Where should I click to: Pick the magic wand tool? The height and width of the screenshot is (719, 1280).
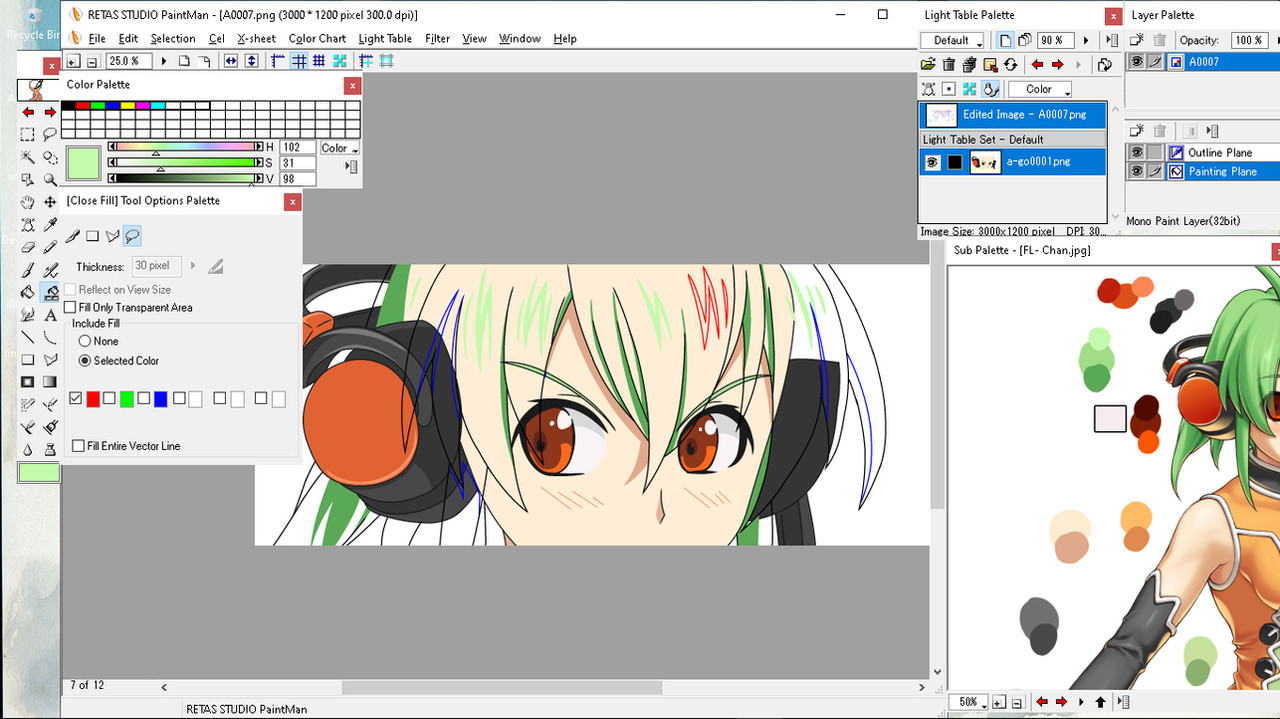[x=28, y=157]
